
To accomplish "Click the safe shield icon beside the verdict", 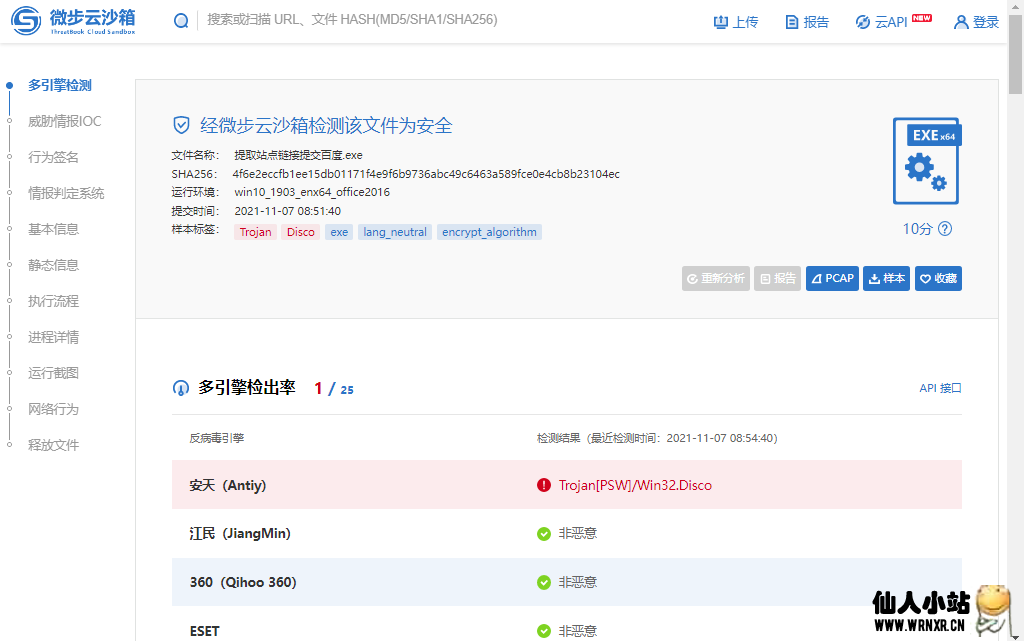I will (181, 125).
